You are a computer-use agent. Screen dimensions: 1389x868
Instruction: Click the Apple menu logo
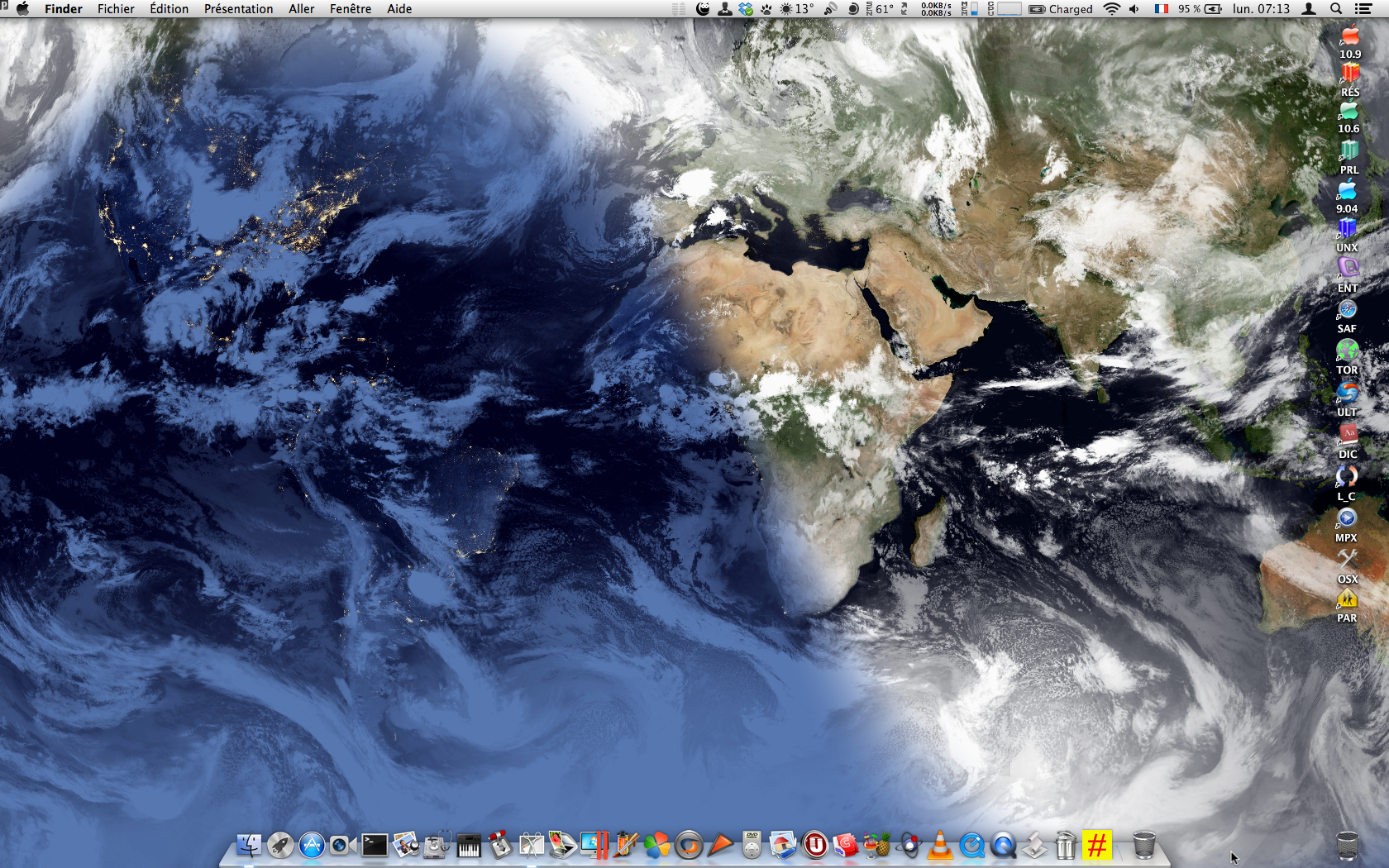(x=23, y=9)
